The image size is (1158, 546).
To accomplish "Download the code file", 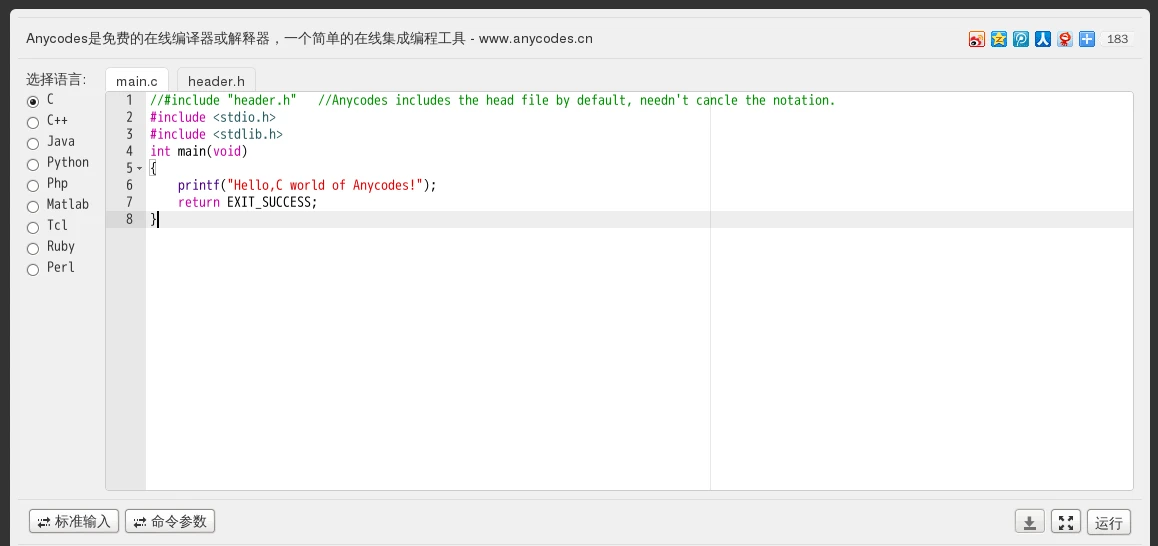I will coord(1029,522).
